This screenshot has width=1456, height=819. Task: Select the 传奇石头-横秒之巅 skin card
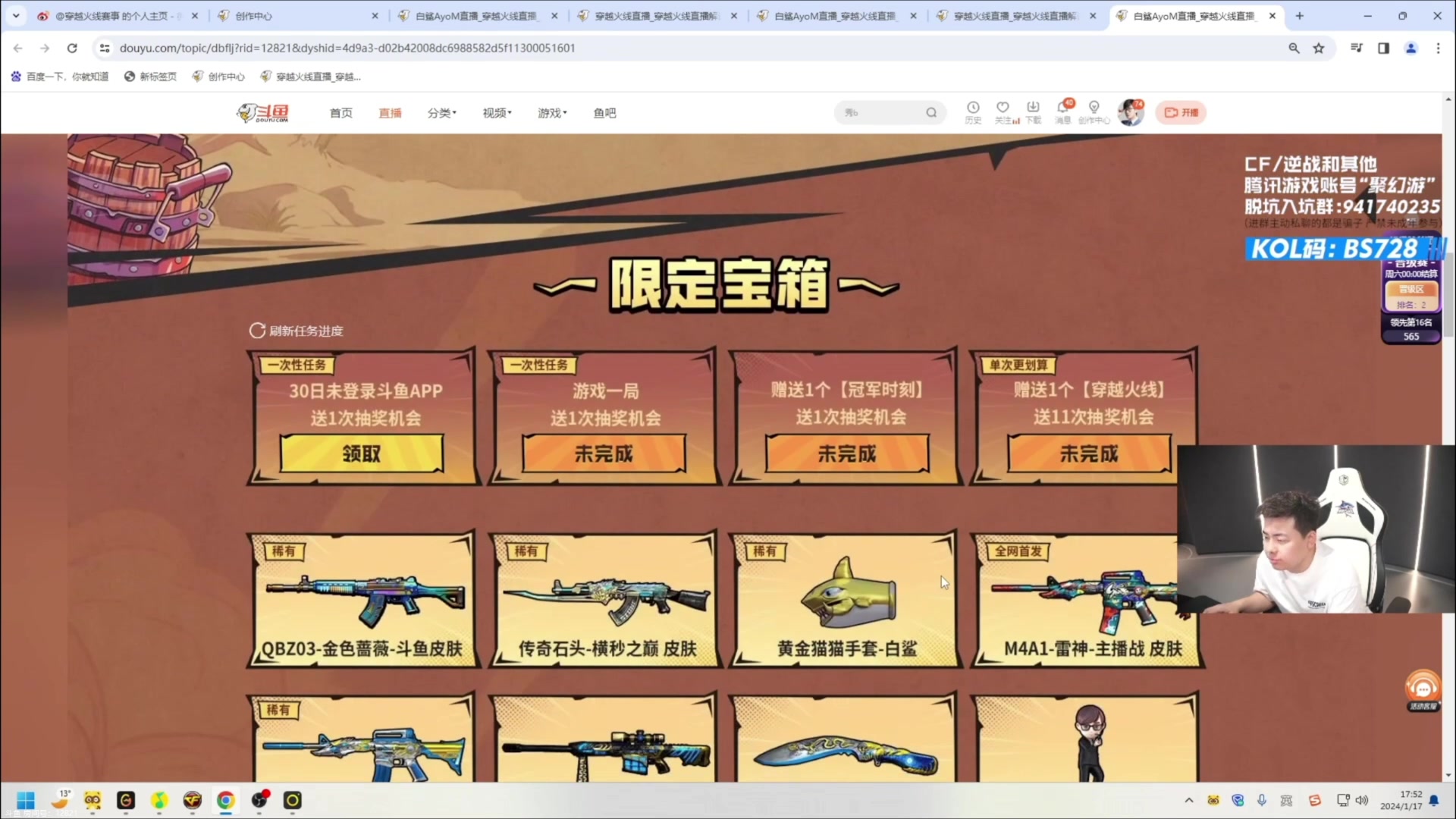[x=604, y=600]
